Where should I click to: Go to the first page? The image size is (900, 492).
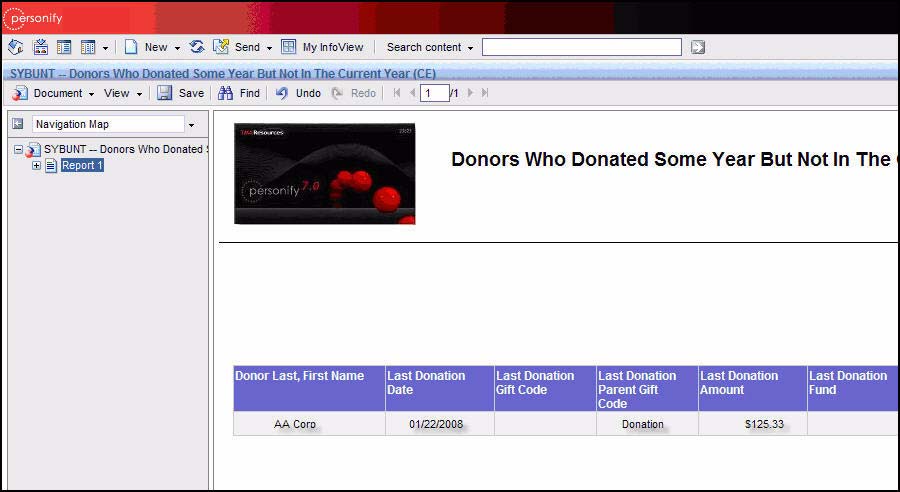point(397,92)
